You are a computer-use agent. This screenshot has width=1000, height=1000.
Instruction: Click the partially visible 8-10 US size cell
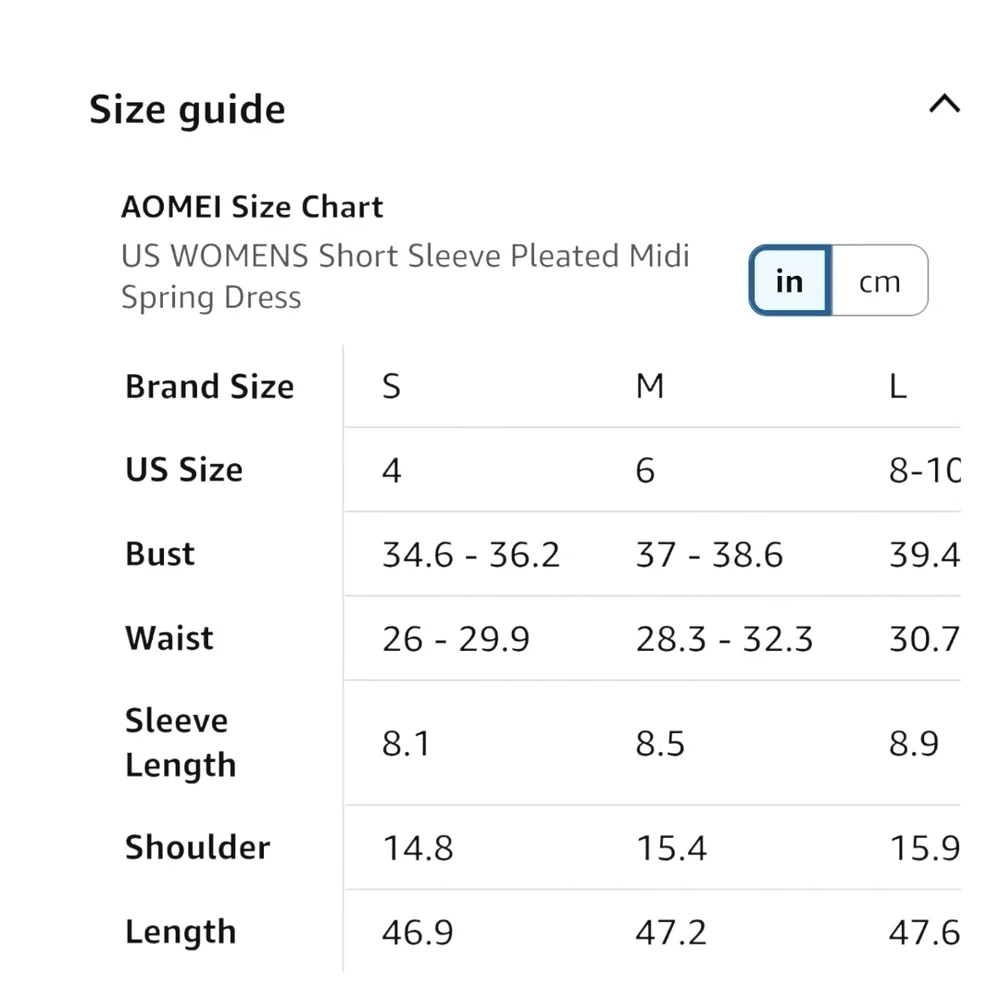coord(925,471)
